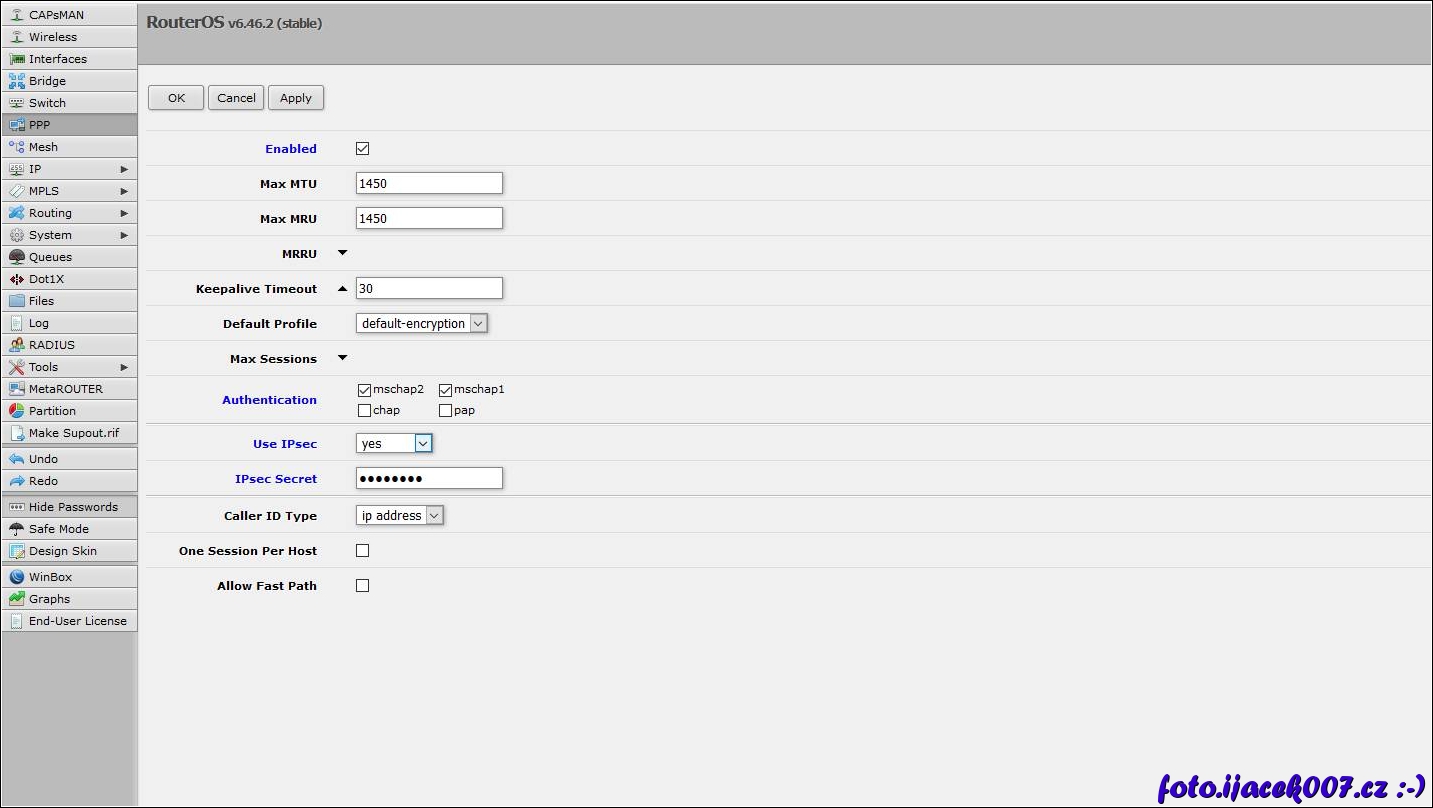Open the Default Profile dropdown
Screen dimensions: 1433x808
tap(421, 324)
